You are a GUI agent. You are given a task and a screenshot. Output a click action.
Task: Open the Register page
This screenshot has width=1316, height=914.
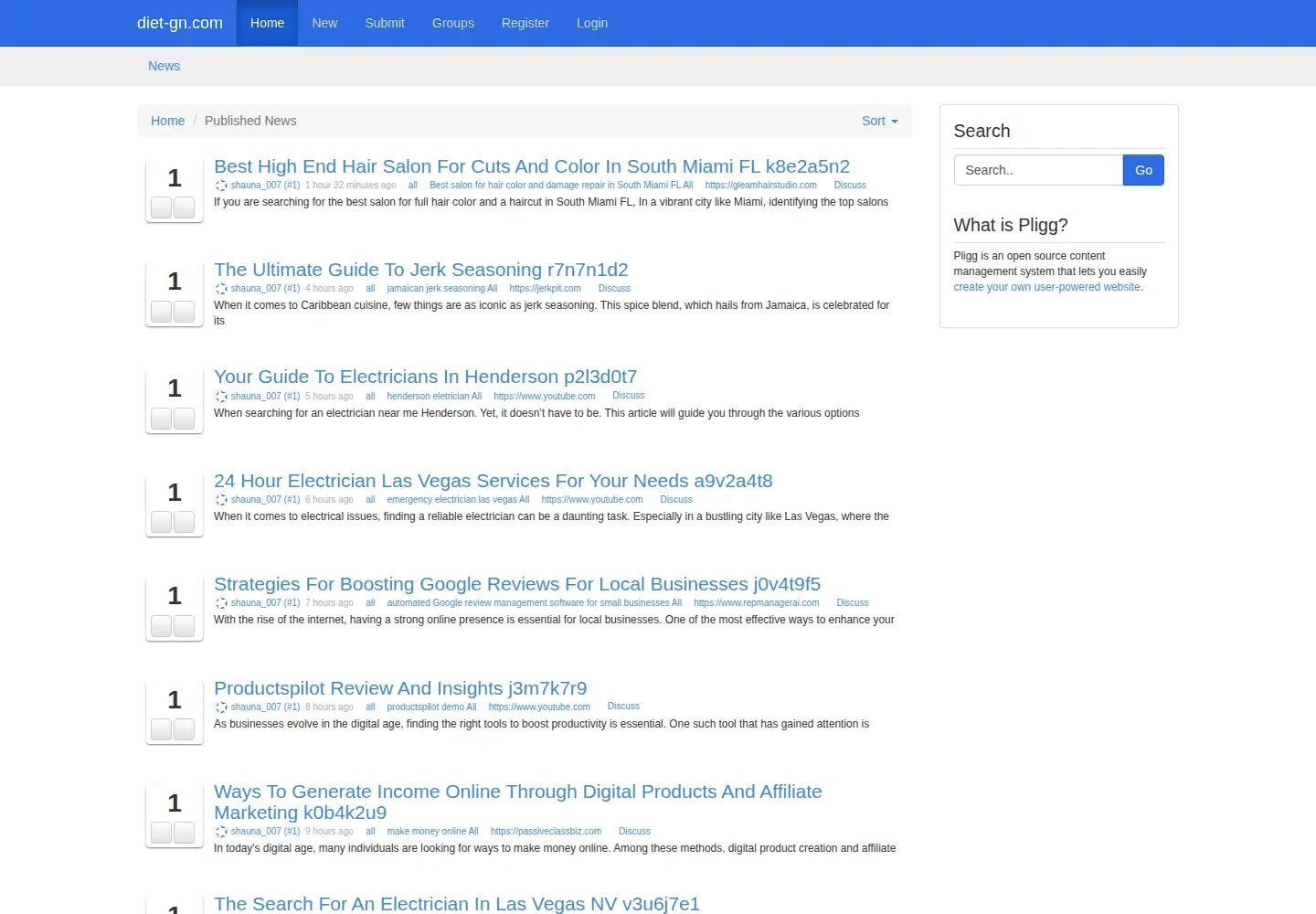click(525, 23)
